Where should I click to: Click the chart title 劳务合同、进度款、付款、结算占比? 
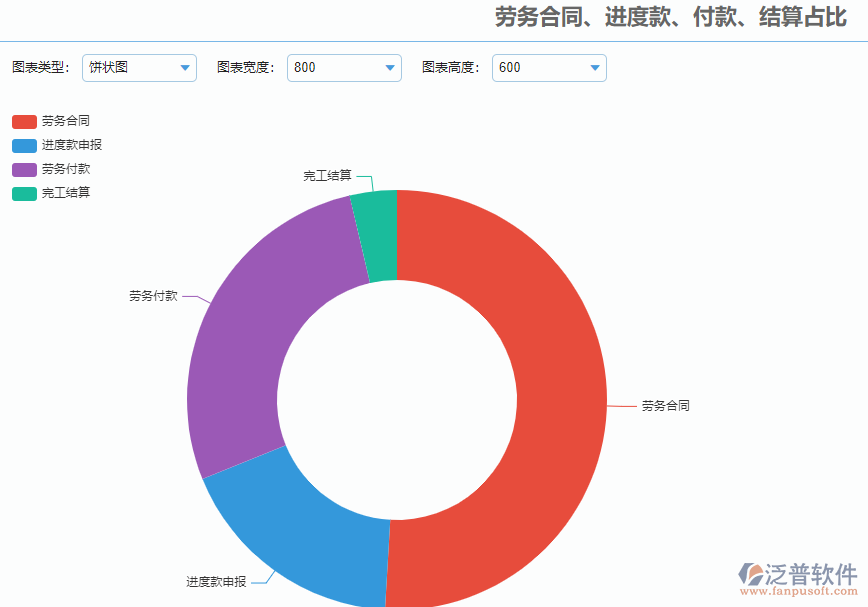point(668,18)
